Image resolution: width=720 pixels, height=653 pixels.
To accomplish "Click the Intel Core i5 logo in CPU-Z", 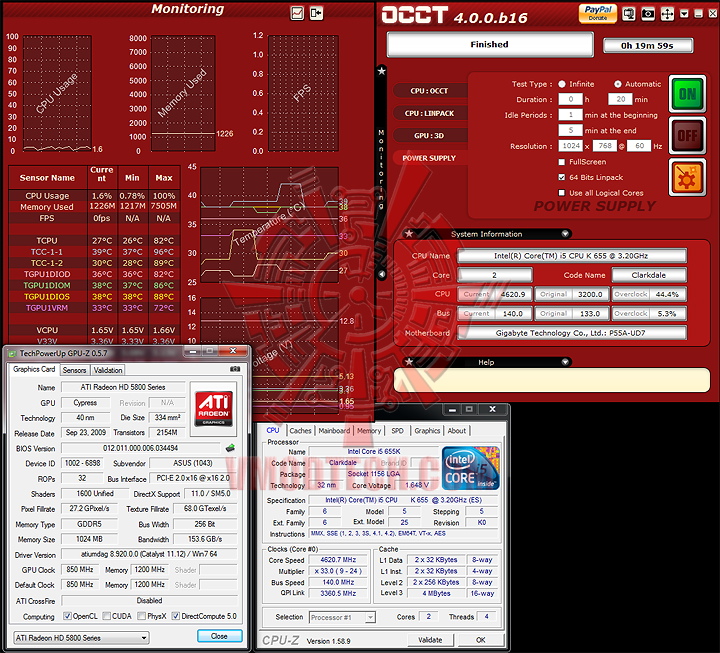I will point(471,468).
